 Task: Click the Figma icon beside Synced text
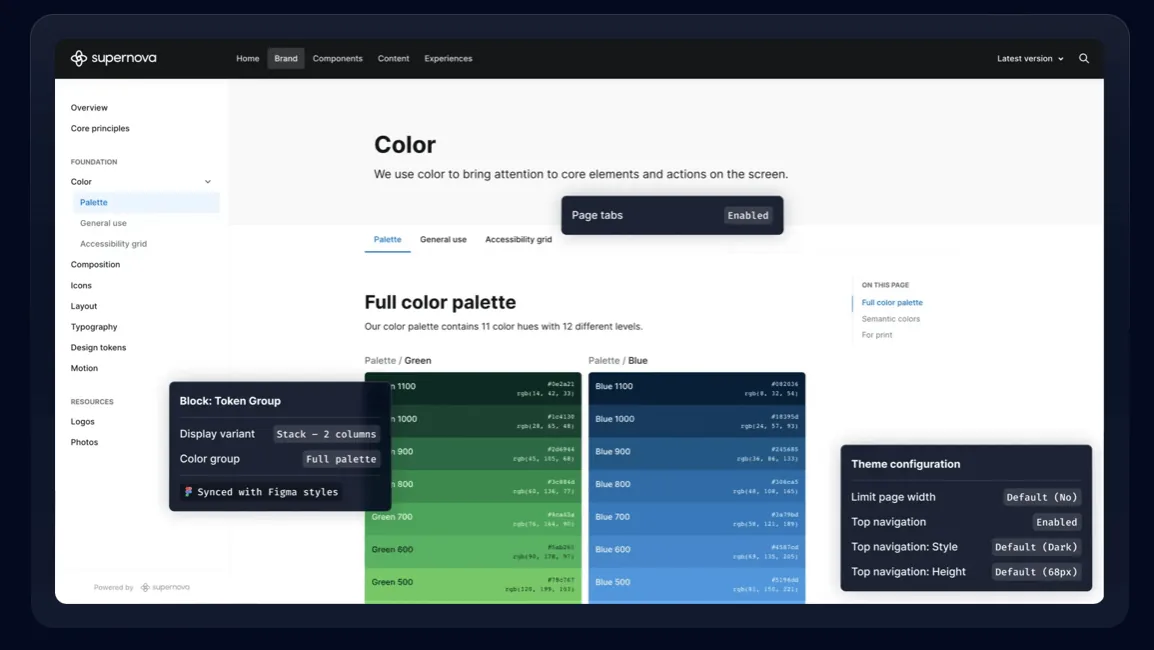coord(188,492)
